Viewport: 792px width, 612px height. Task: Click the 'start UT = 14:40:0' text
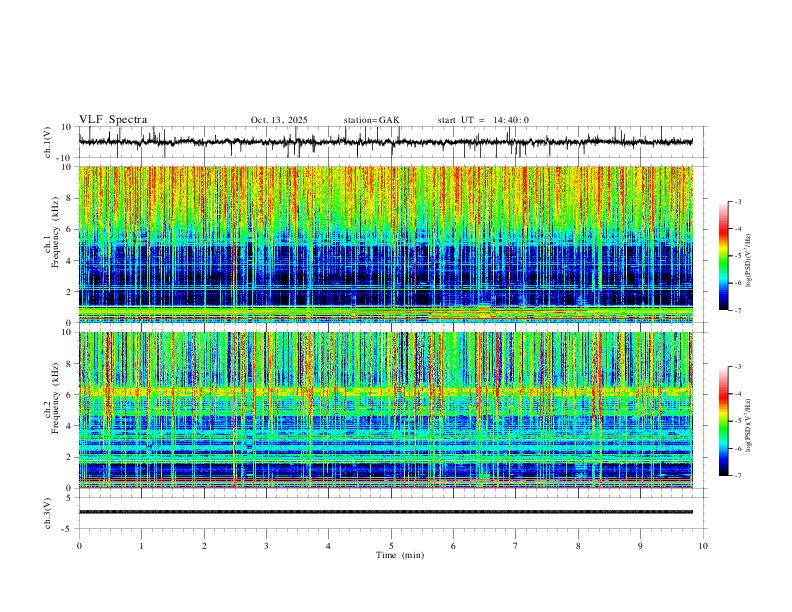483,120
